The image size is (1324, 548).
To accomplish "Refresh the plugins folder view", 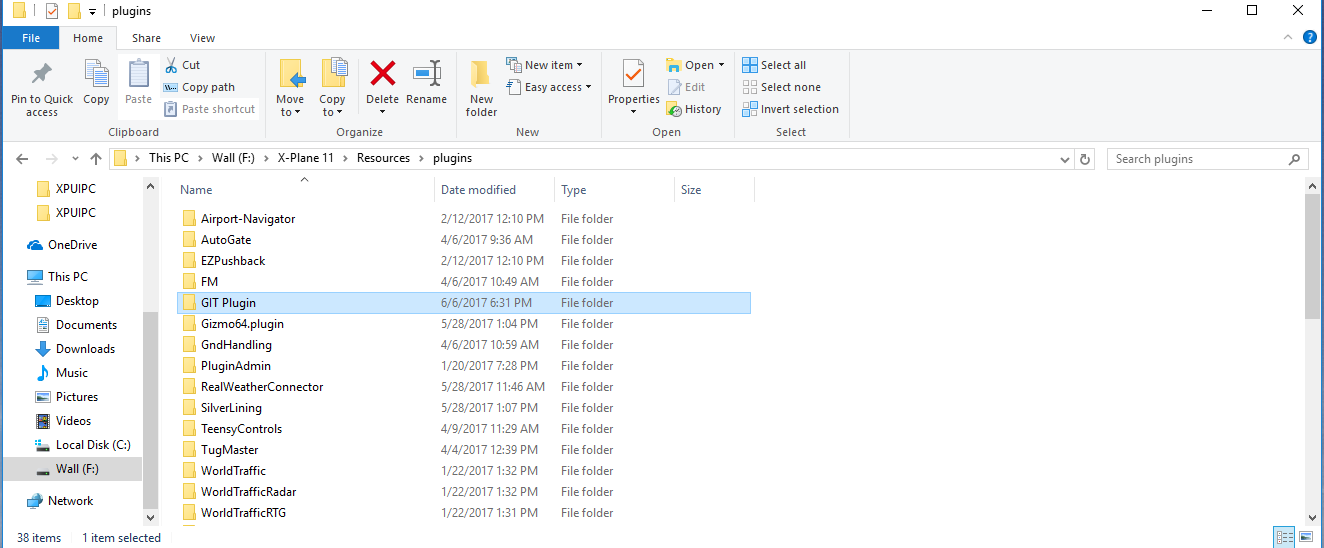I will (x=1086, y=159).
